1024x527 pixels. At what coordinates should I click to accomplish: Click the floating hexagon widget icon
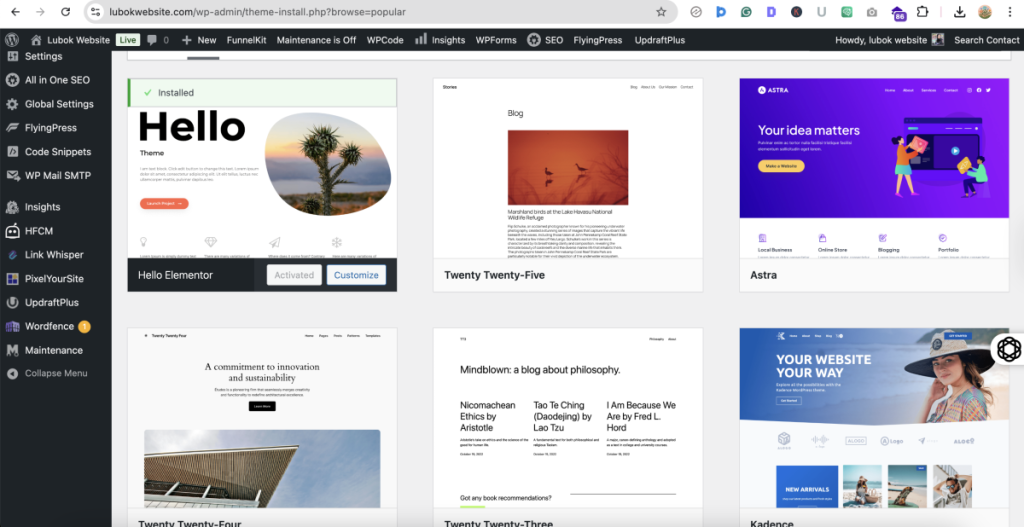click(x=1009, y=349)
